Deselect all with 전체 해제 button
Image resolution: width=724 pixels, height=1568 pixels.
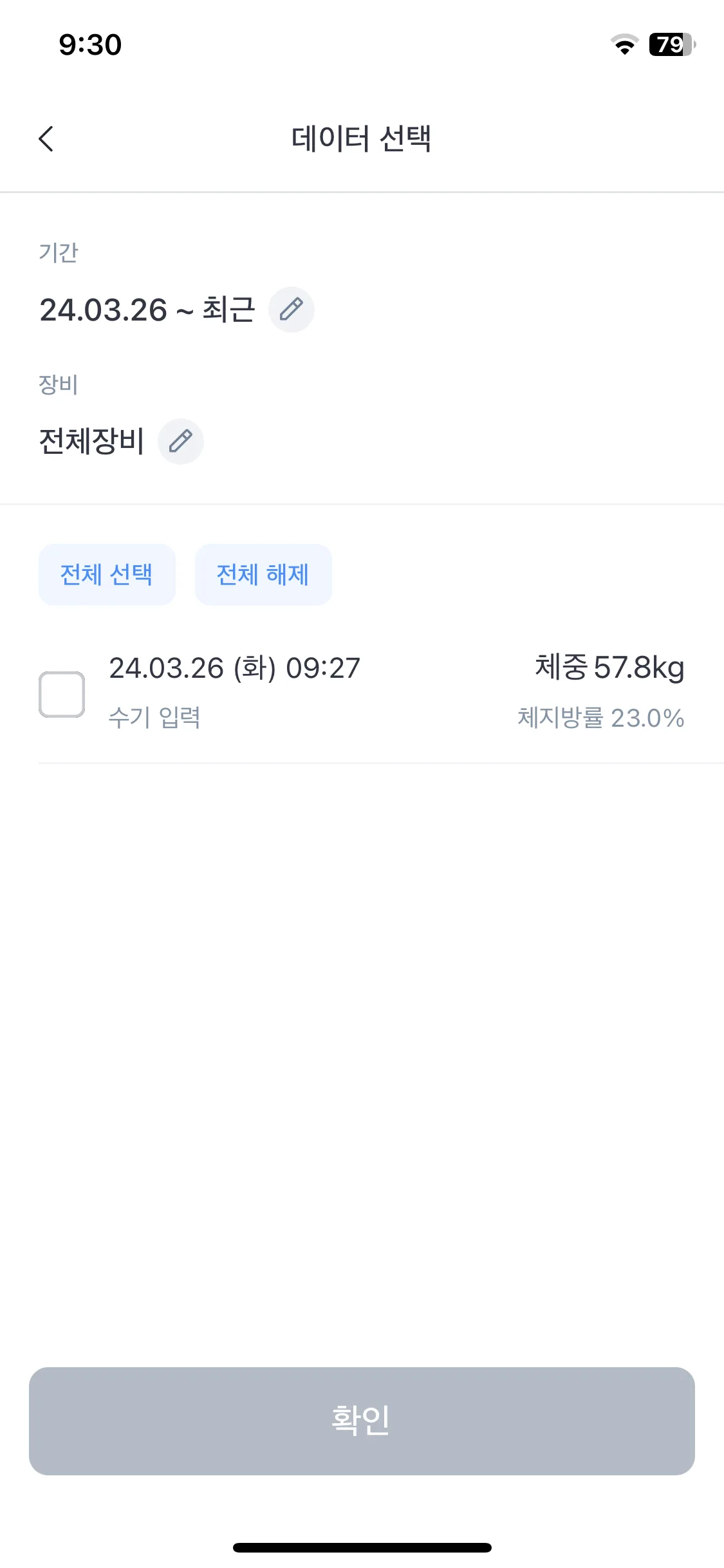pos(263,575)
